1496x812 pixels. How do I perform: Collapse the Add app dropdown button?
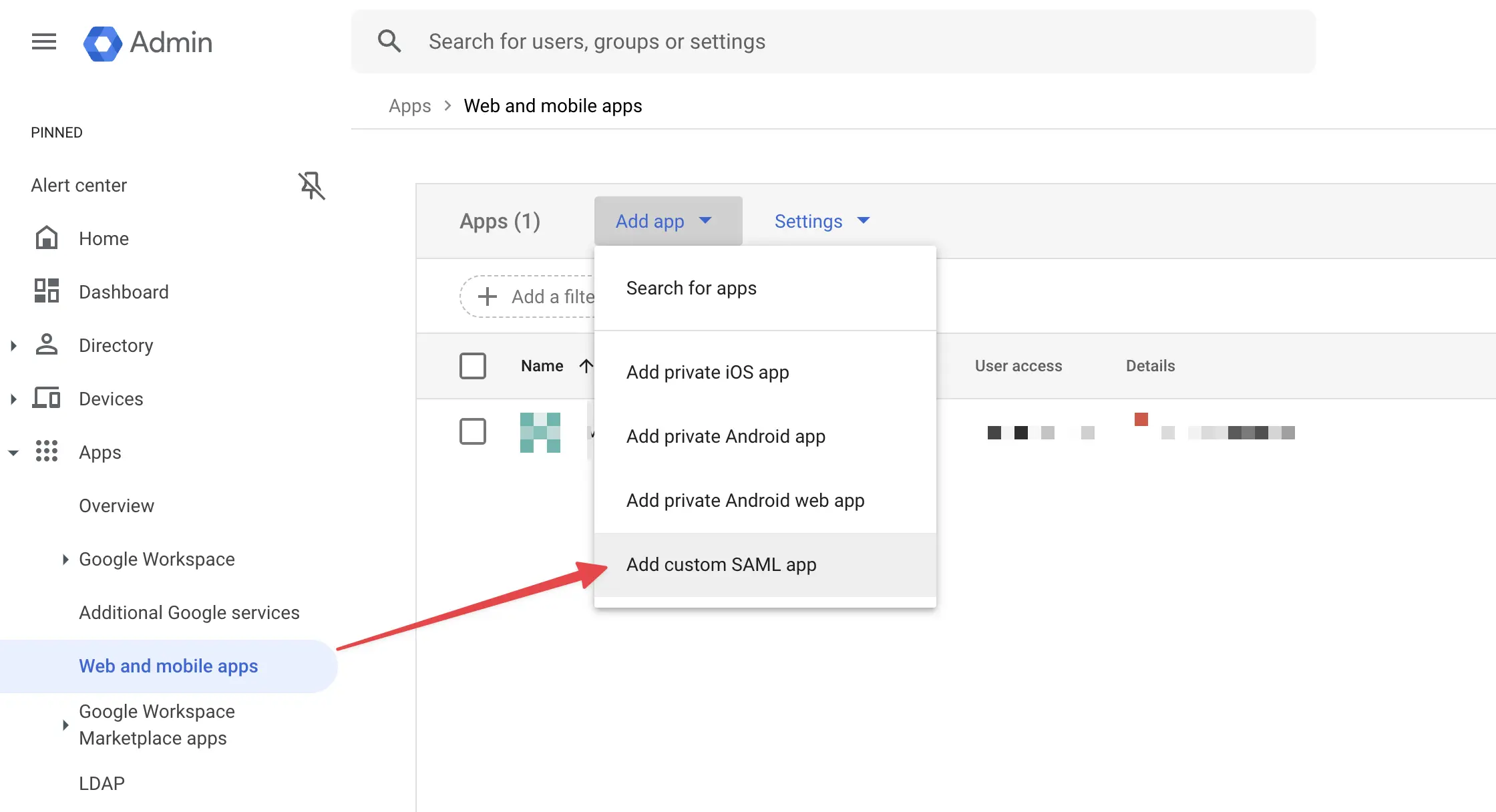(667, 221)
